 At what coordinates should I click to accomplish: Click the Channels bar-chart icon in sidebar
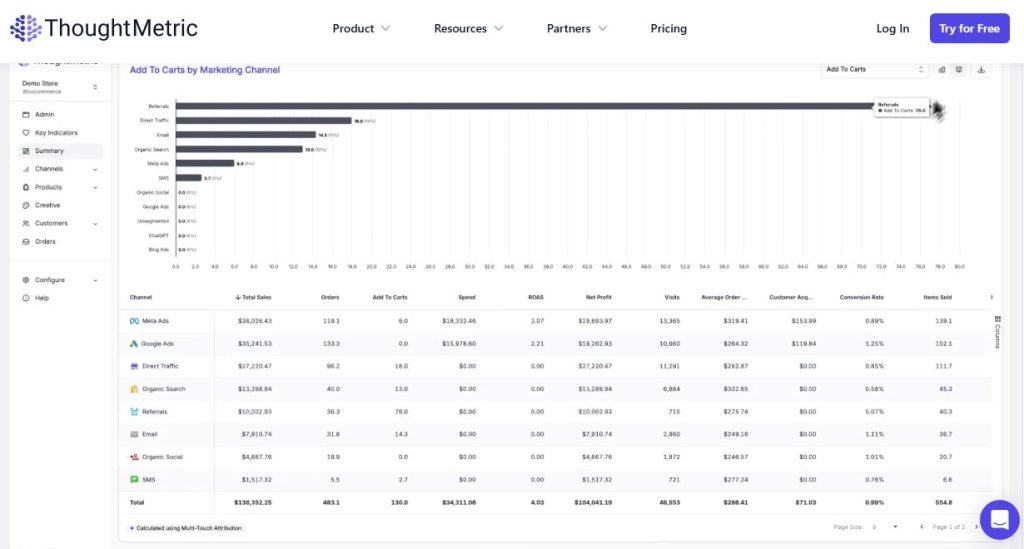point(26,169)
